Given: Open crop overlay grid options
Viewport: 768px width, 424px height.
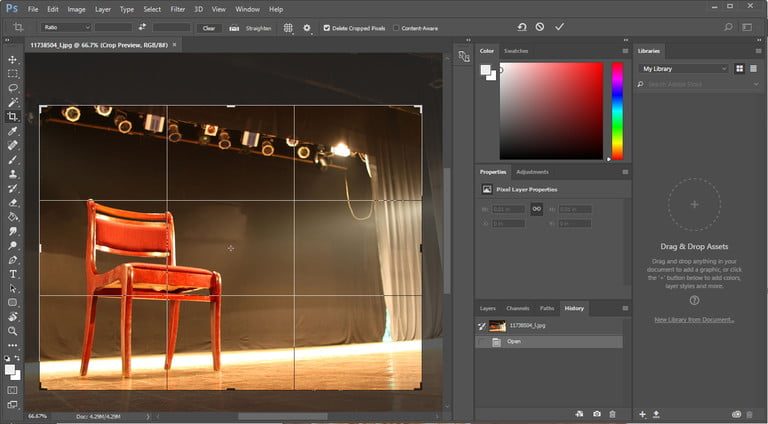Looking at the screenshot, I should tap(288, 28).
